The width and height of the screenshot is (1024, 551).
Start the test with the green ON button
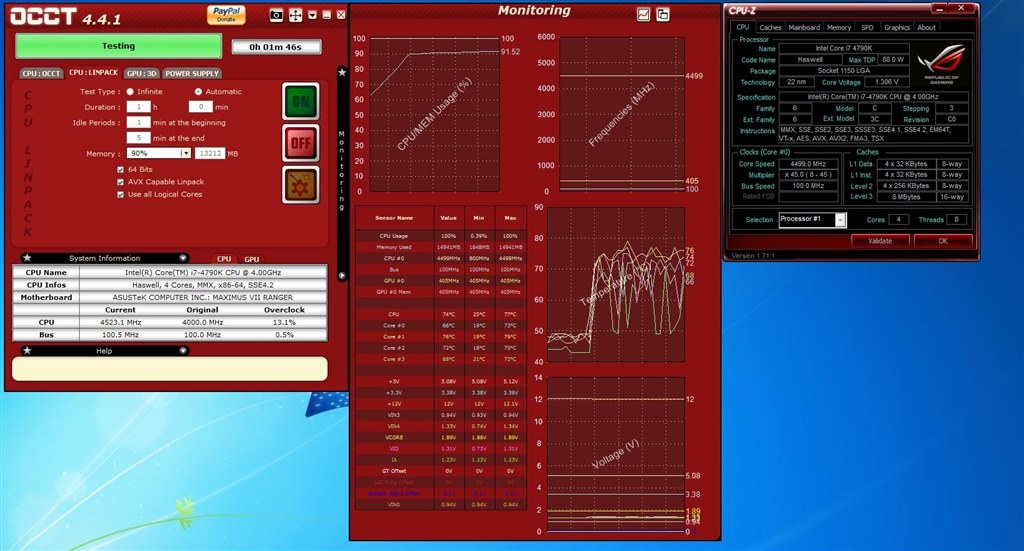[x=300, y=101]
